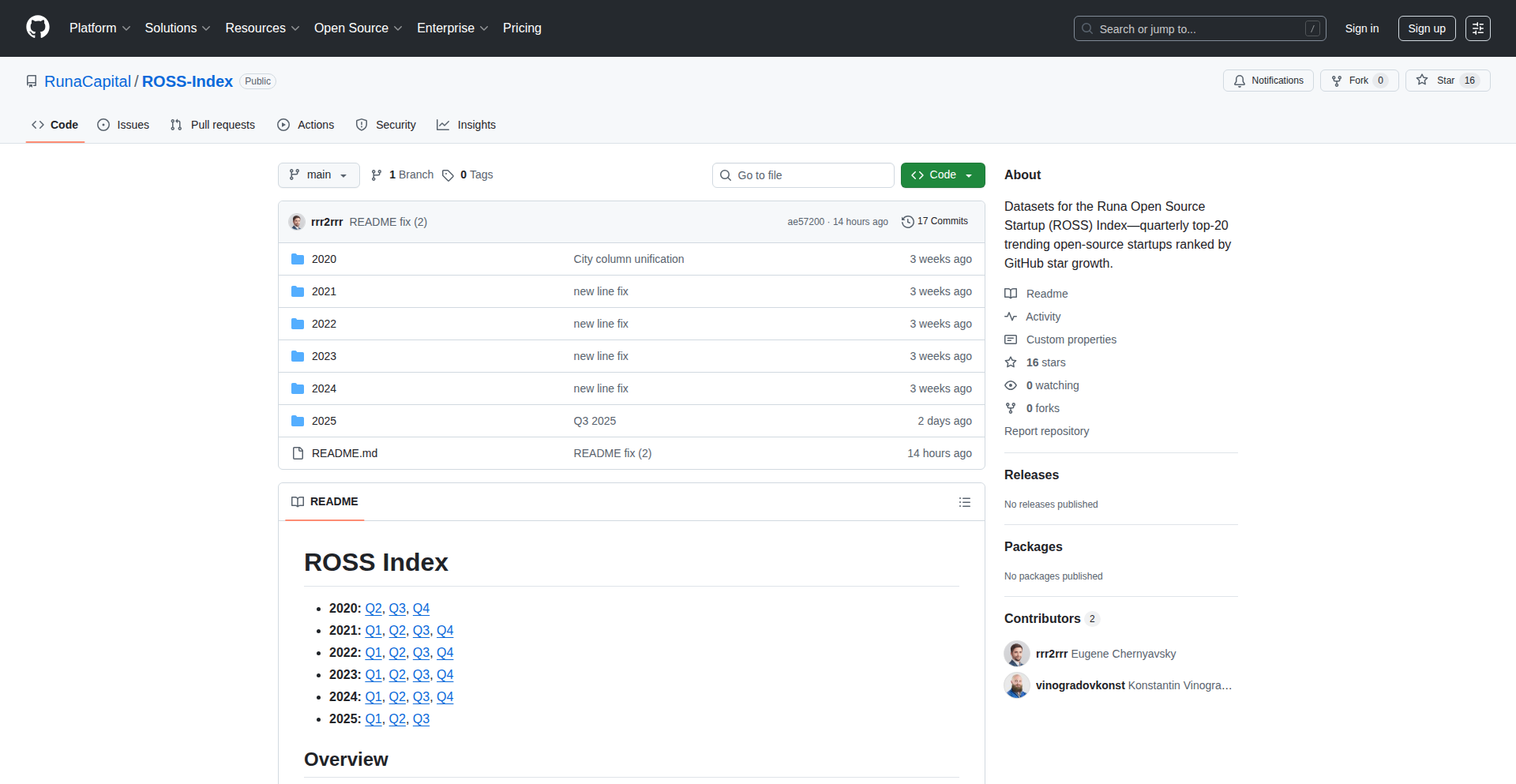Open the Open Source dropdown

358,28
